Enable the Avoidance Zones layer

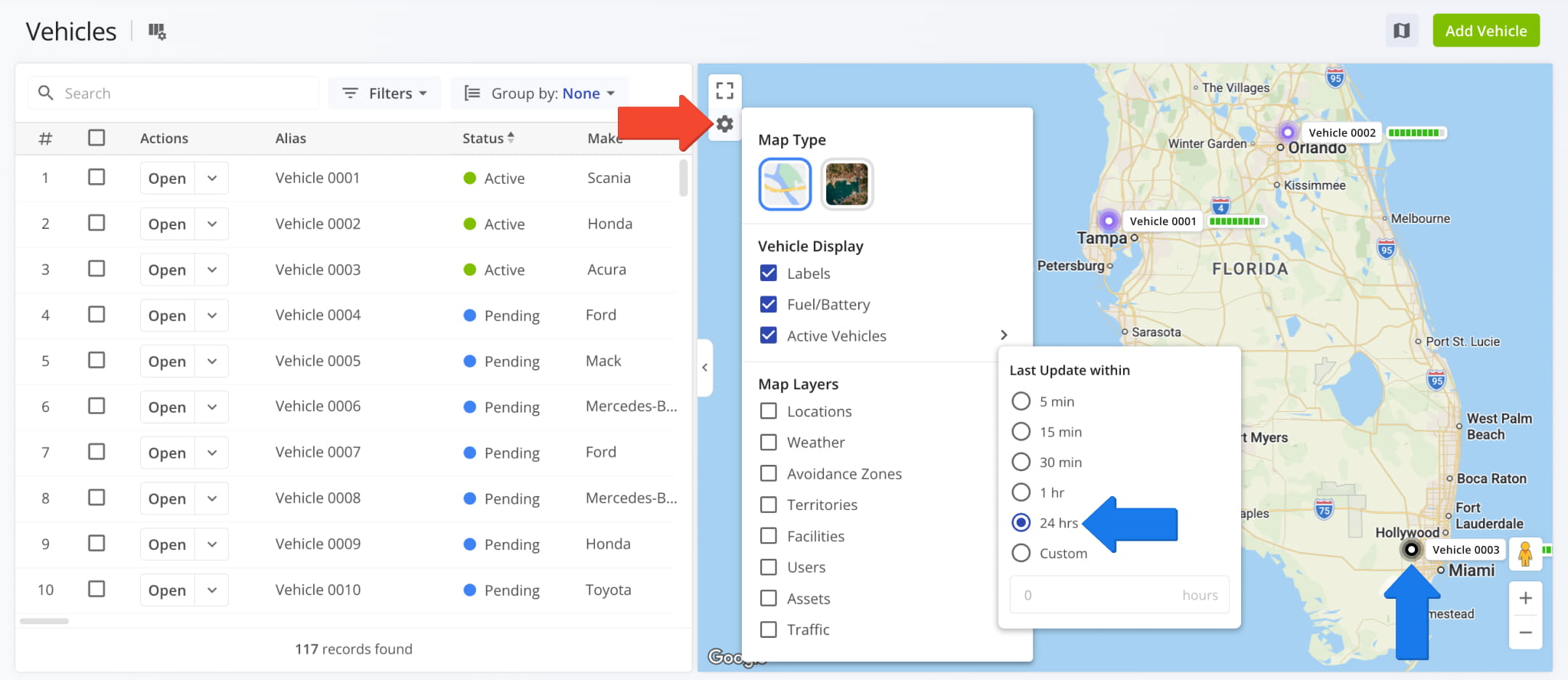[769, 473]
